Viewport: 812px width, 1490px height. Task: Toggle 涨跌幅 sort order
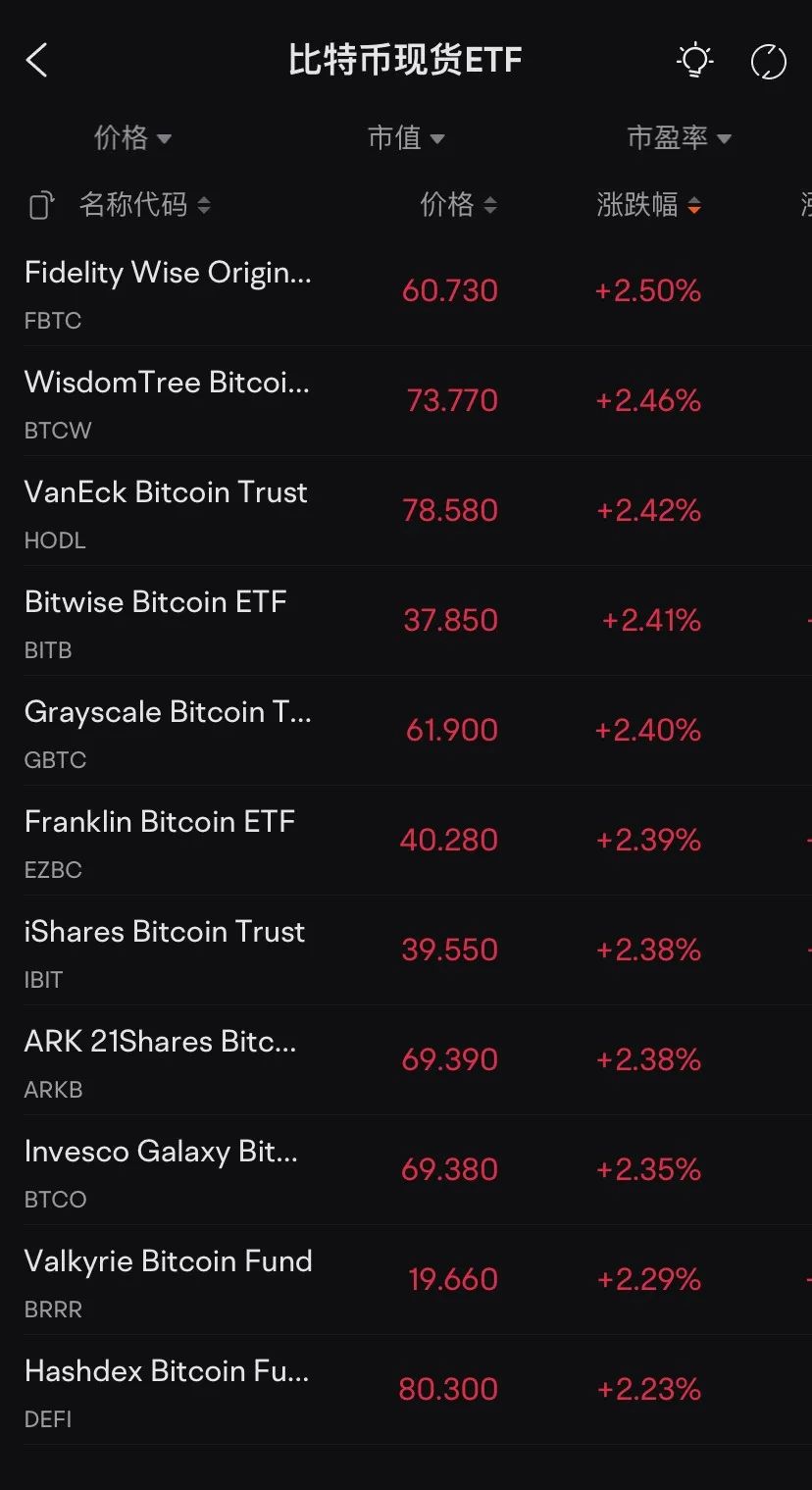pos(648,204)
